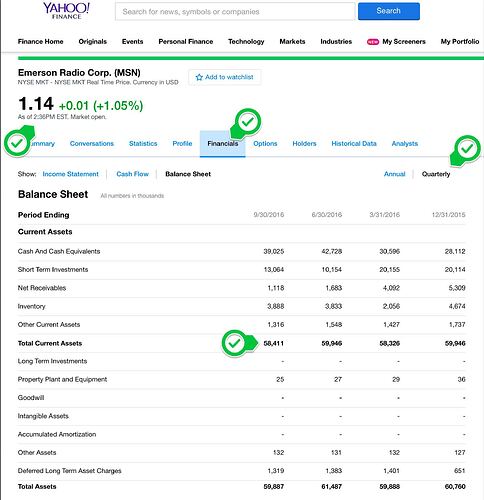Click the Total Current Assets row label
Screen dimensions: 484x500
point(50,343)
